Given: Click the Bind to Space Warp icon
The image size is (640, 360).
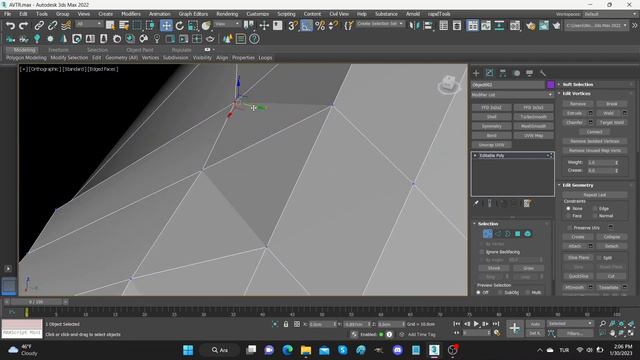Looking at the screenshot, I should 66,26.
